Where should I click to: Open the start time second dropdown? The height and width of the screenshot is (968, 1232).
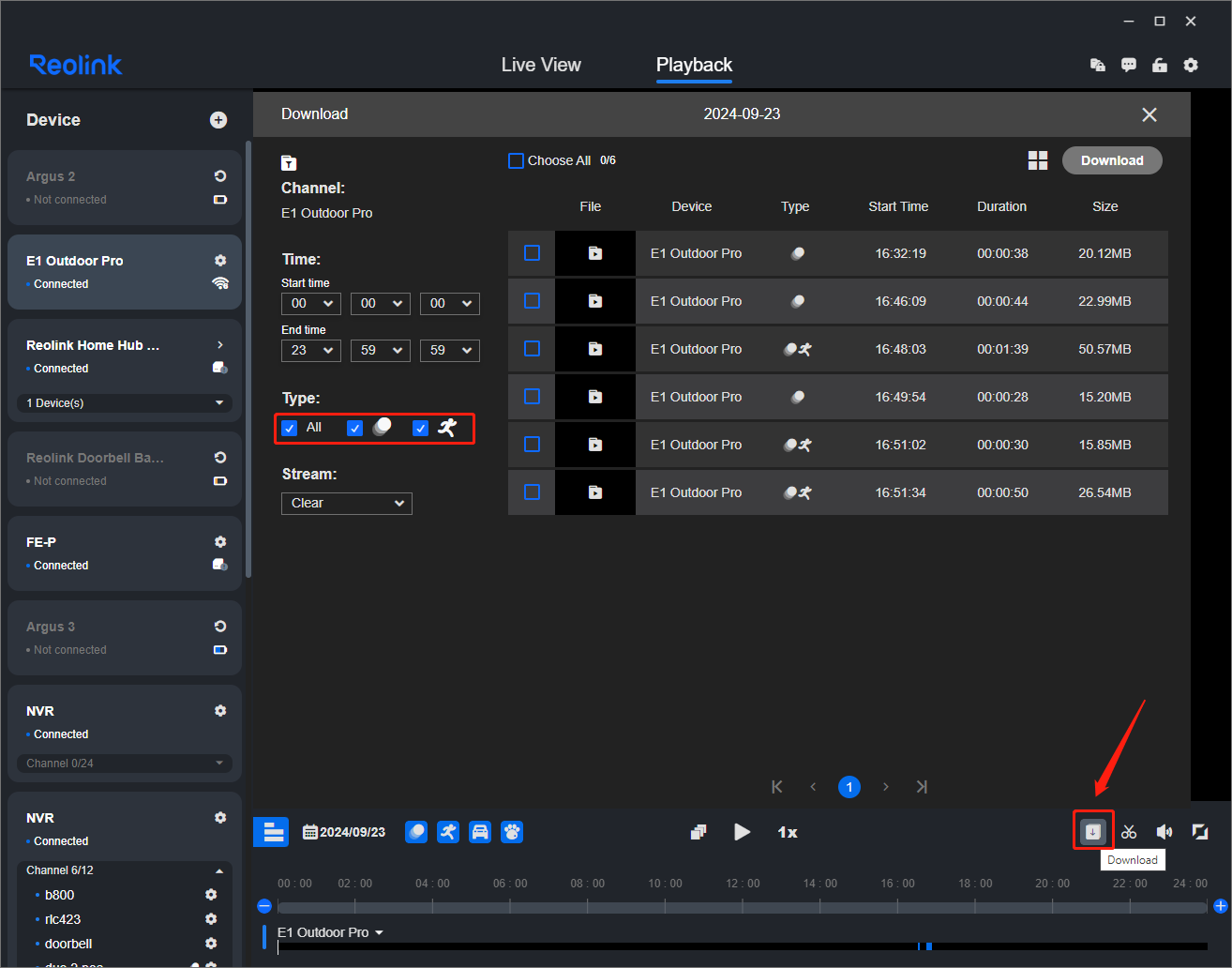450,303
